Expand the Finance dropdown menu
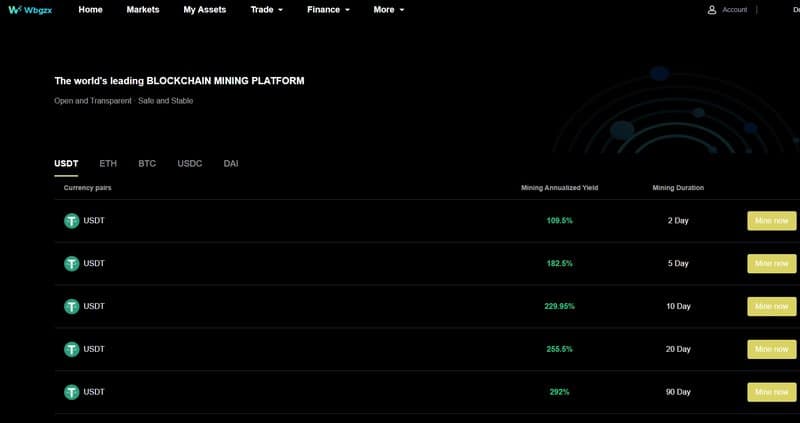800x423 pixels. click(328, 10)
